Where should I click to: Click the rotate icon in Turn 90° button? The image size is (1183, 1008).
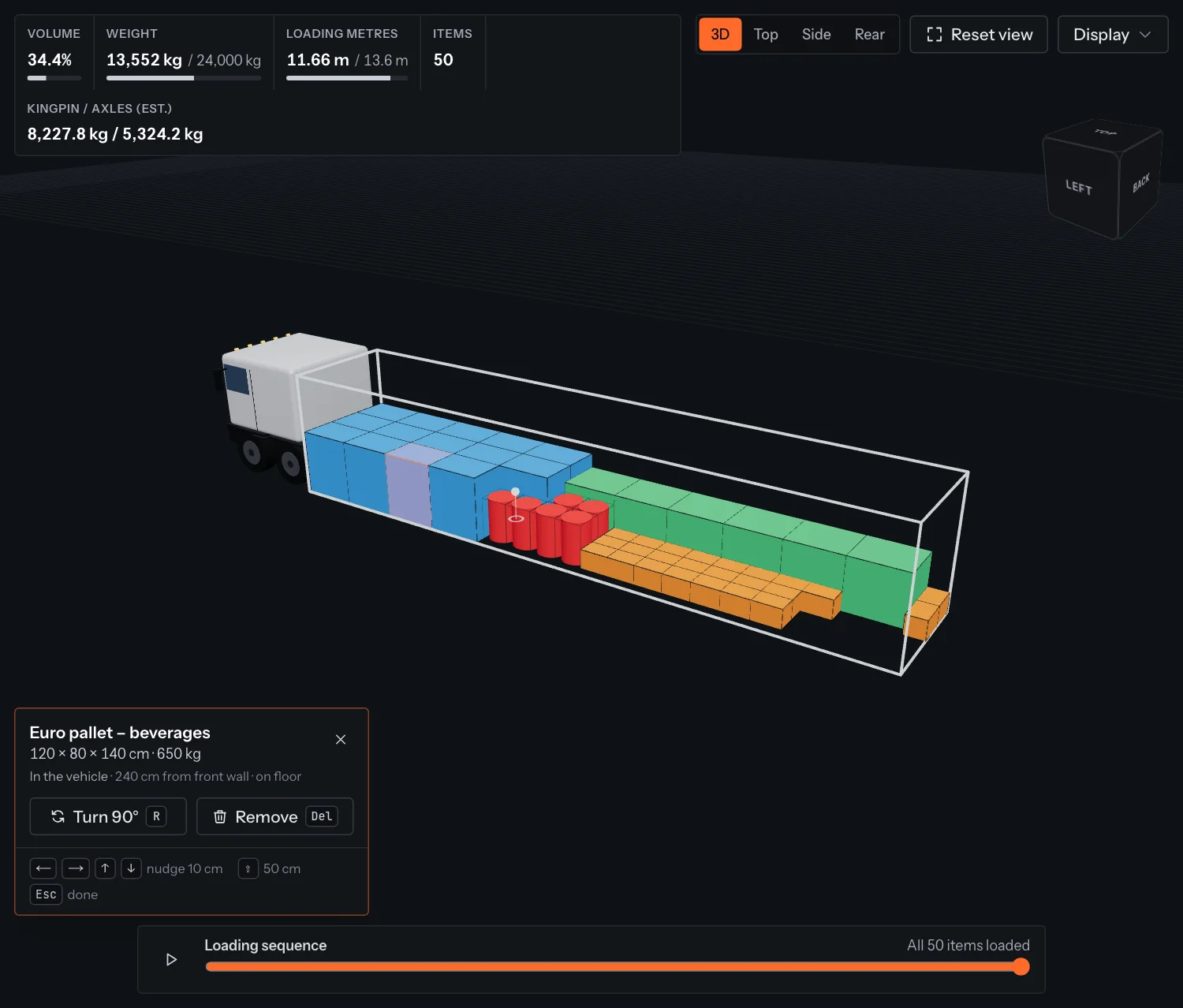click(x=58, y=816)
